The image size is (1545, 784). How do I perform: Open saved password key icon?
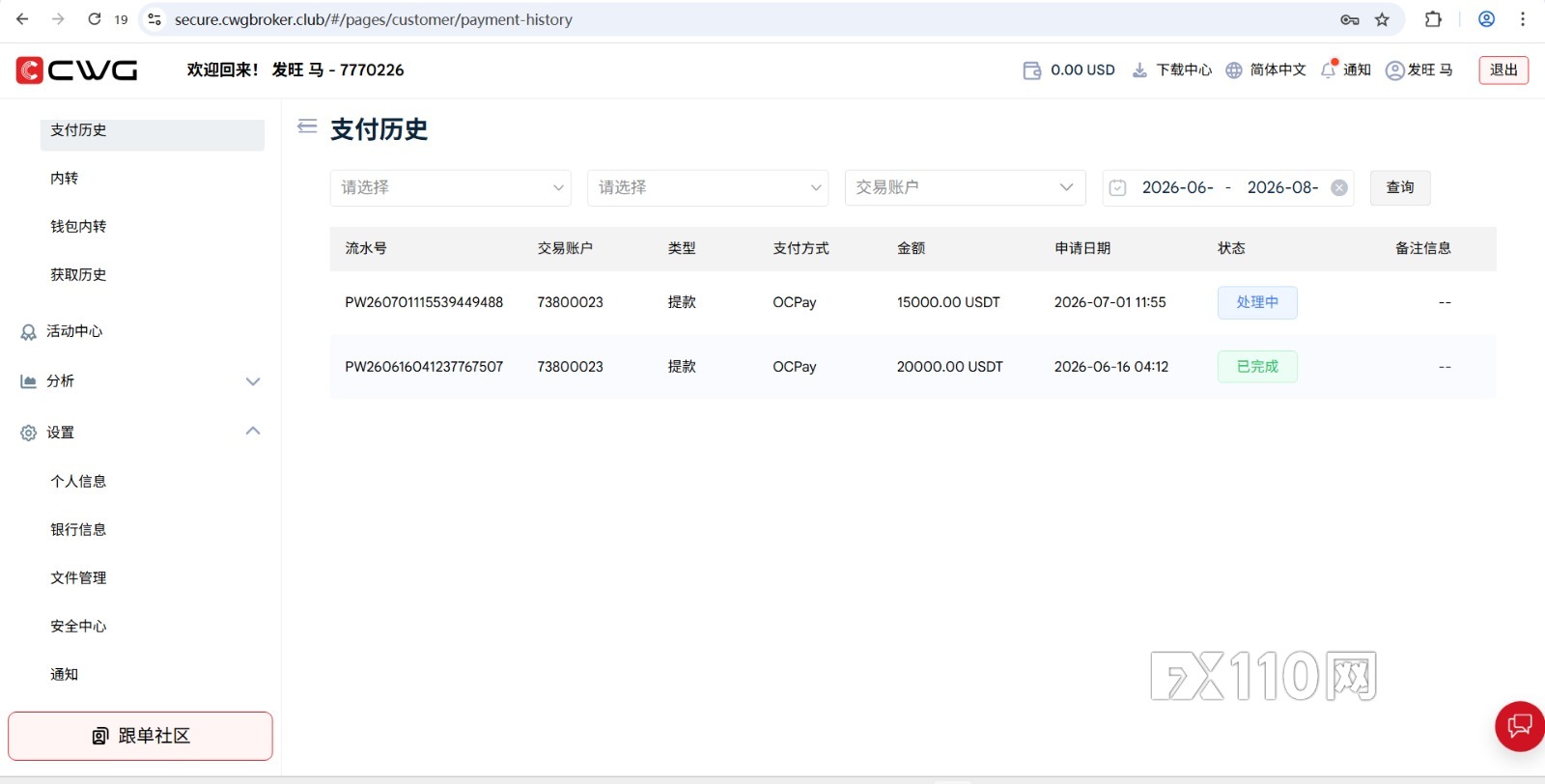[1350, 19]
